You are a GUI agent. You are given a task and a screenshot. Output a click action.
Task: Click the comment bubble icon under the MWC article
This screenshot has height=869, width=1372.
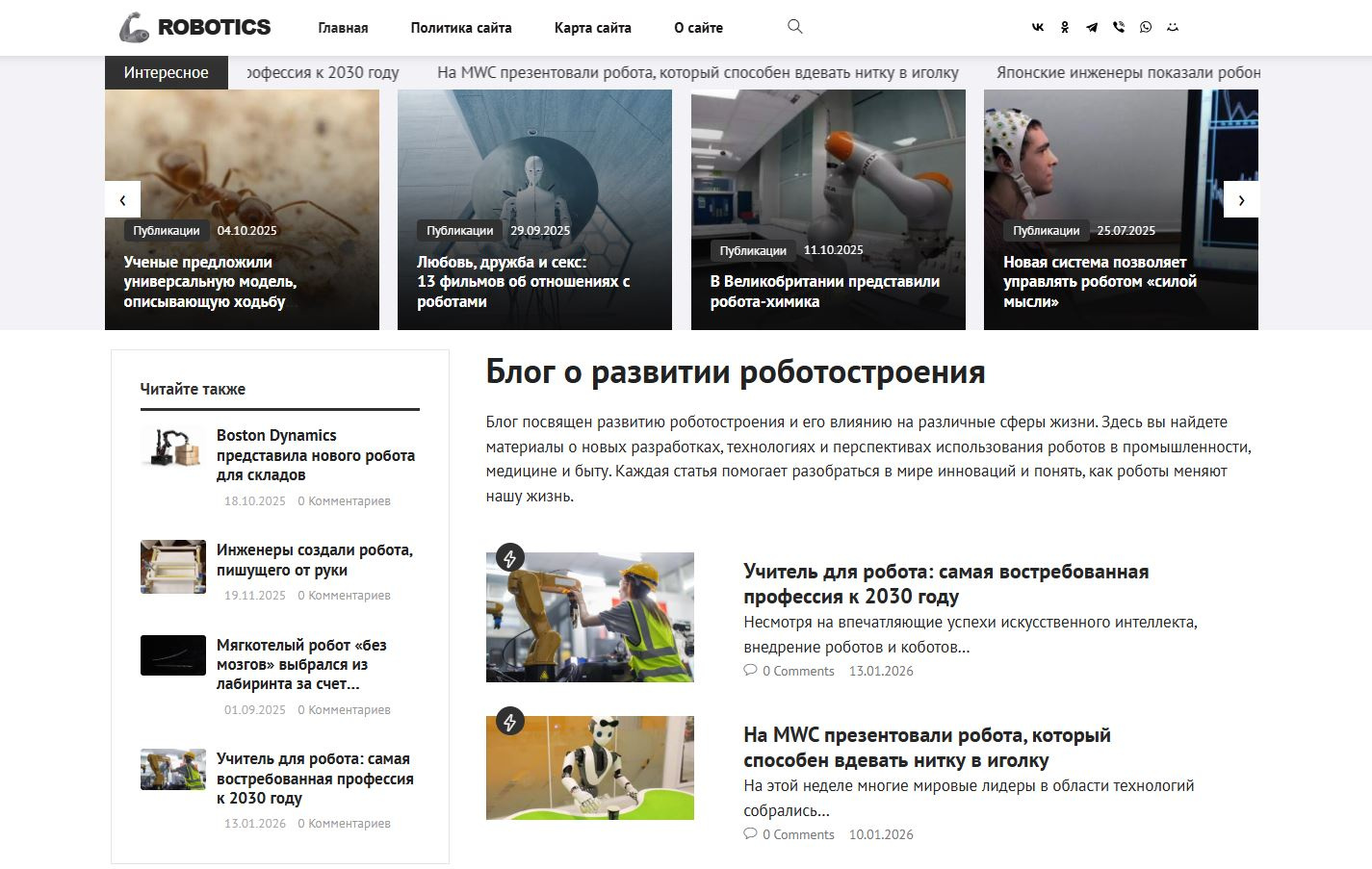750,833
